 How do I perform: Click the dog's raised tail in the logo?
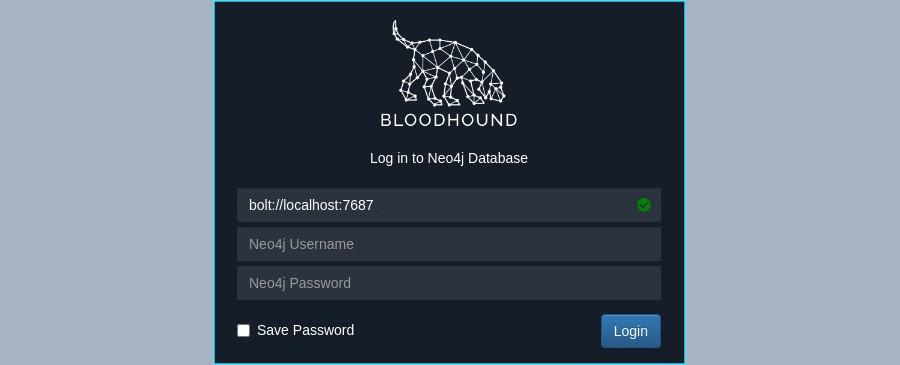[x=398, y=33]
